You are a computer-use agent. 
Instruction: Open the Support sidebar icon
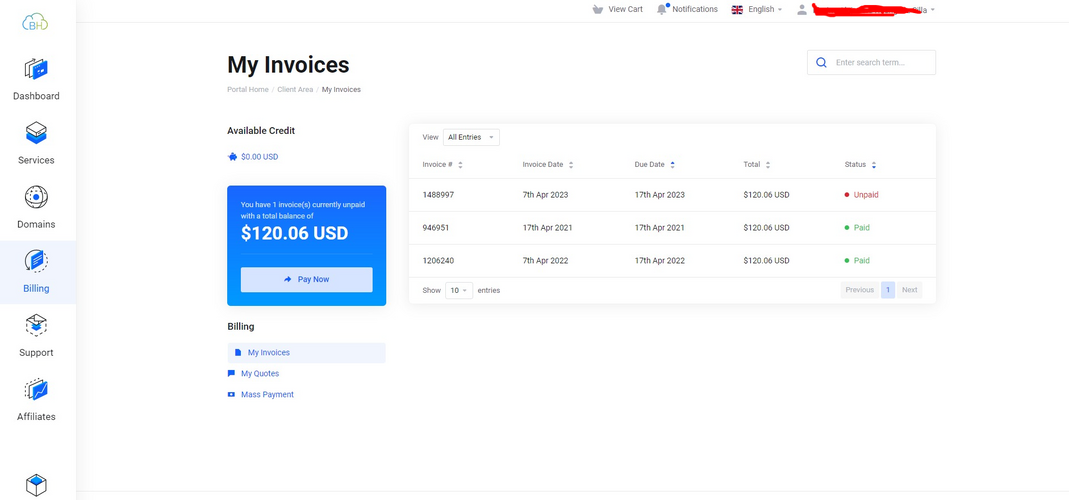coord(36,325)
